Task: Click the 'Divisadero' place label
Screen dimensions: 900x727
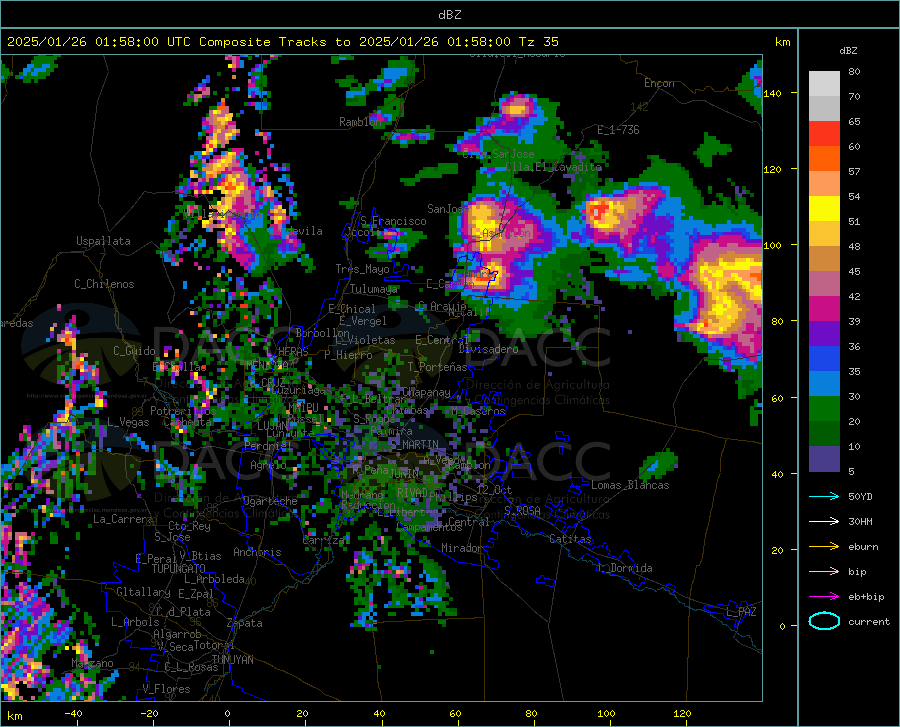Action: pos(488,349)
